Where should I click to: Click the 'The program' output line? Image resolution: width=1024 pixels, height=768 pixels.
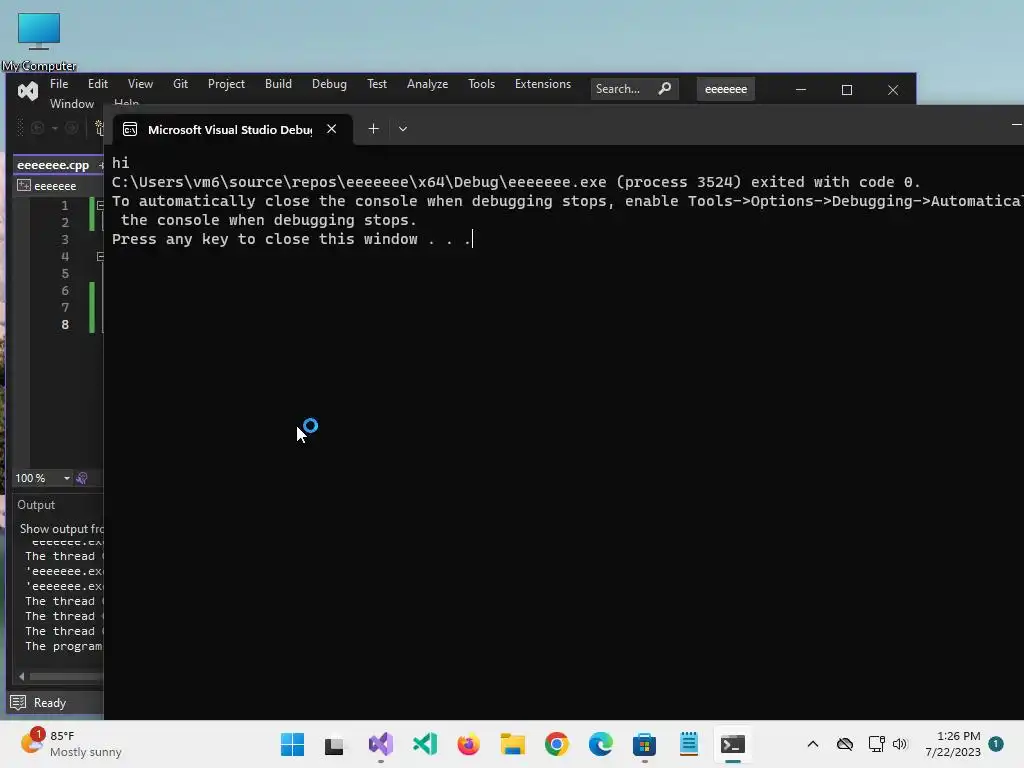click(63, 646)
